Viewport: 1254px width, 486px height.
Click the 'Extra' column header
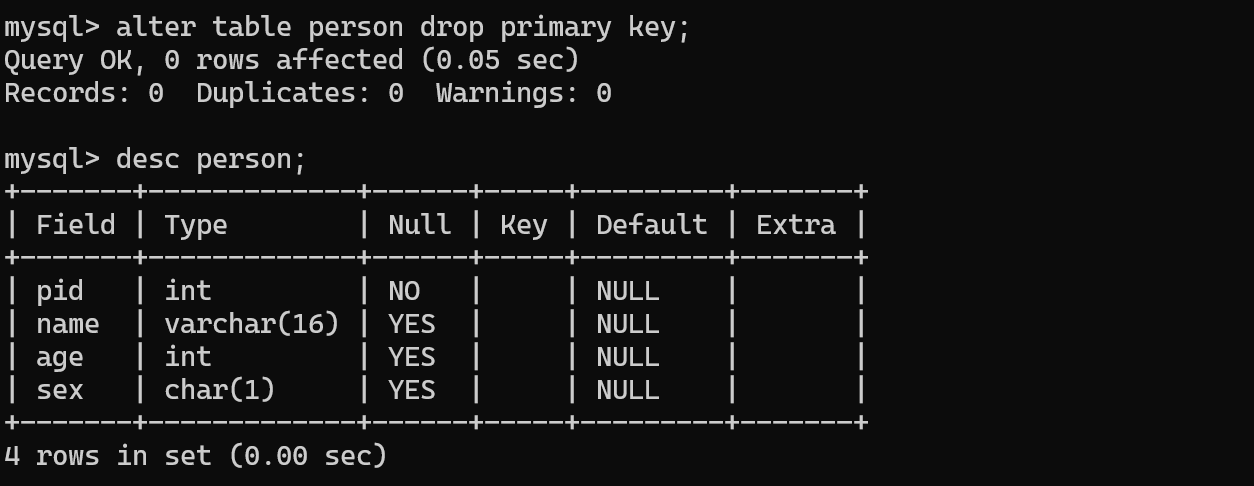[796, 225]
